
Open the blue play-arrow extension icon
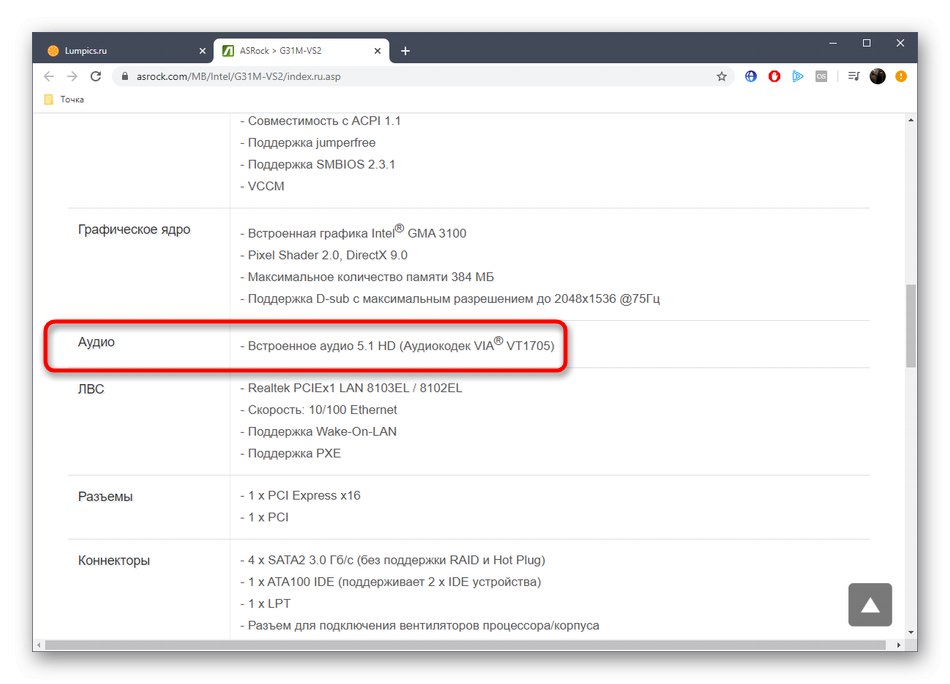(797, 76)
